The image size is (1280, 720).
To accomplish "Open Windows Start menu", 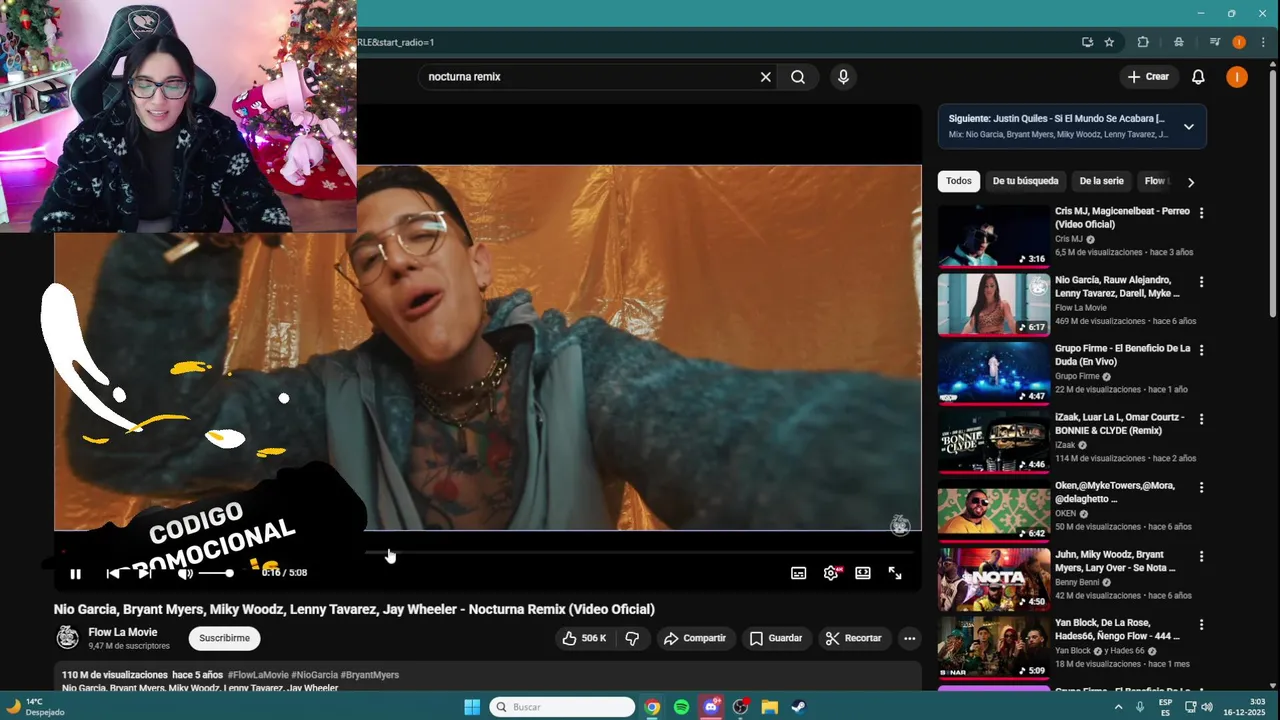I will [472, 707].
